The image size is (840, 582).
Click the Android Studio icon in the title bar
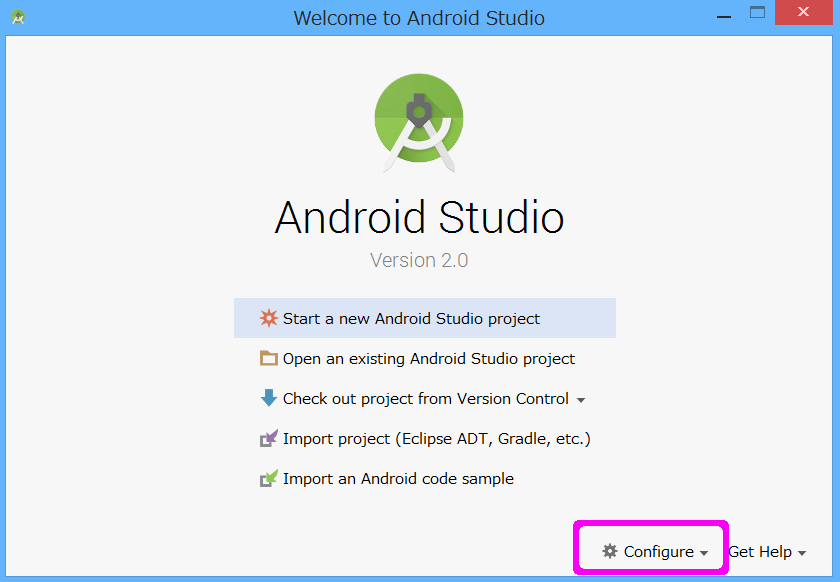(18, 17)
